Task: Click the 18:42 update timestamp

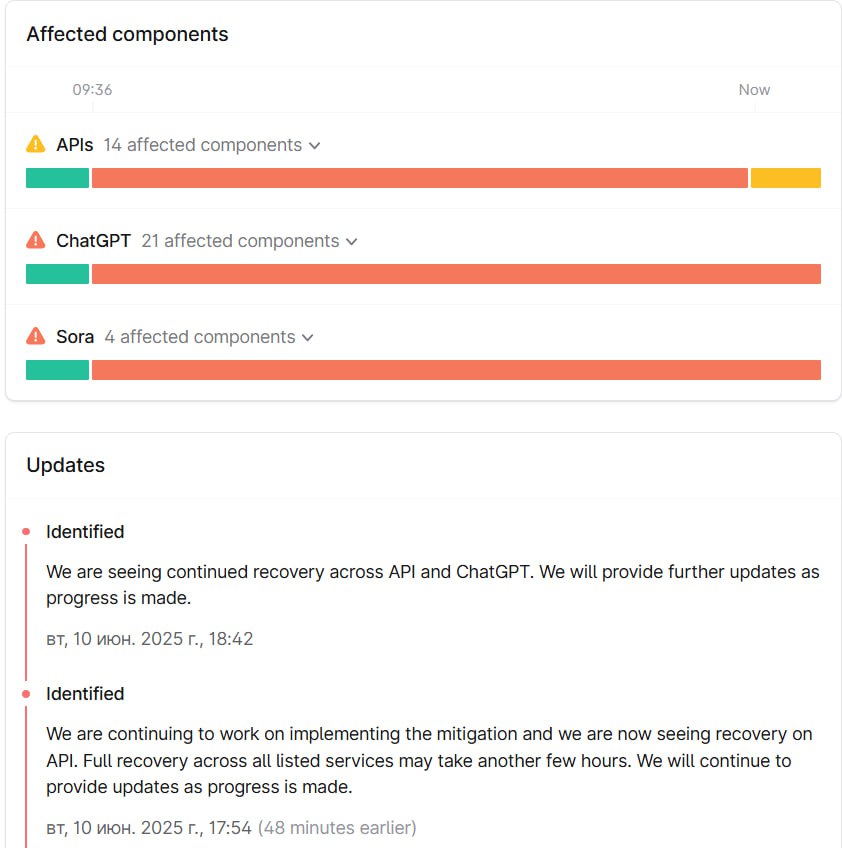Action: tap(150, 638)
